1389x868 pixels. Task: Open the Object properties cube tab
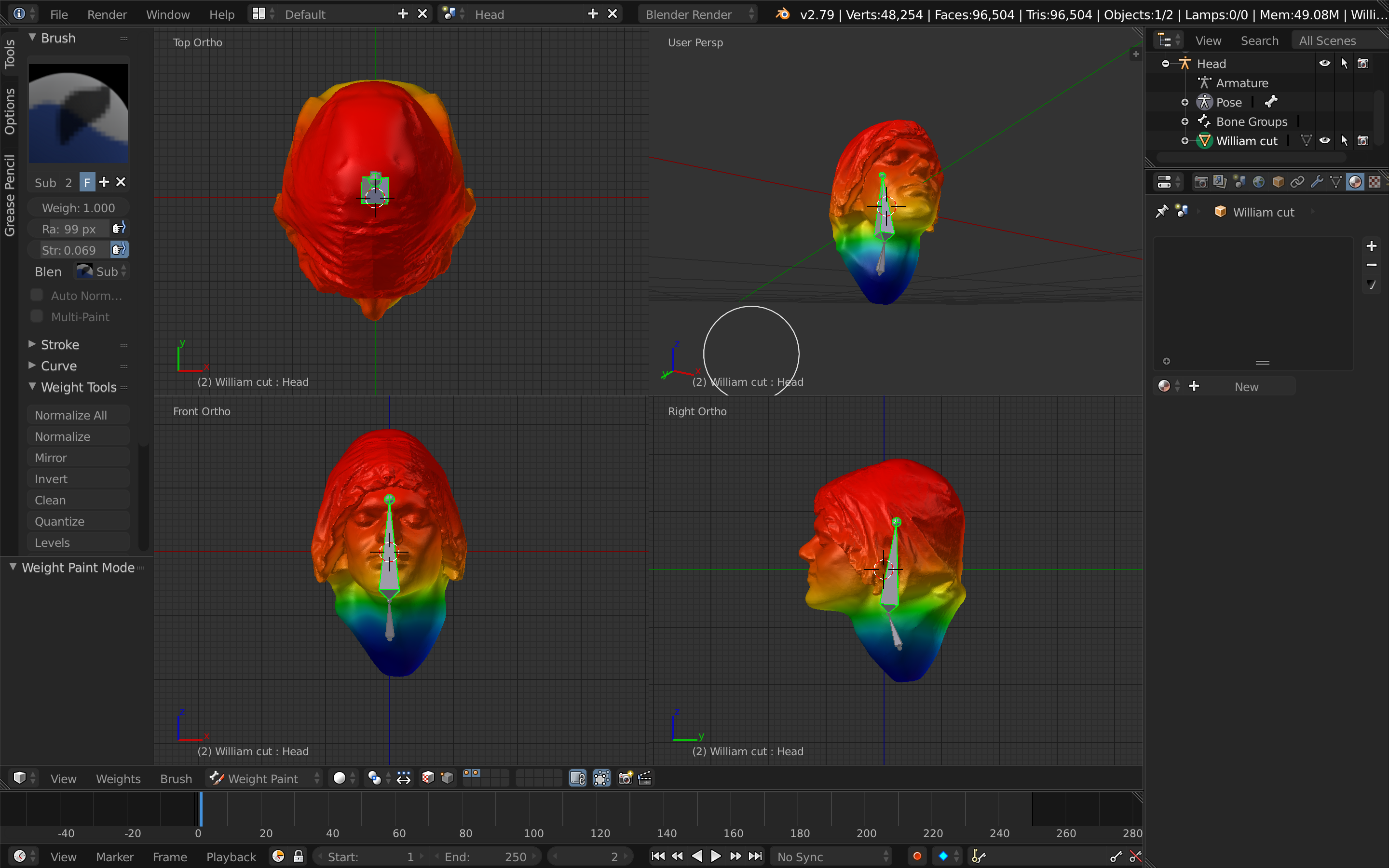[x=1278, y=182]
